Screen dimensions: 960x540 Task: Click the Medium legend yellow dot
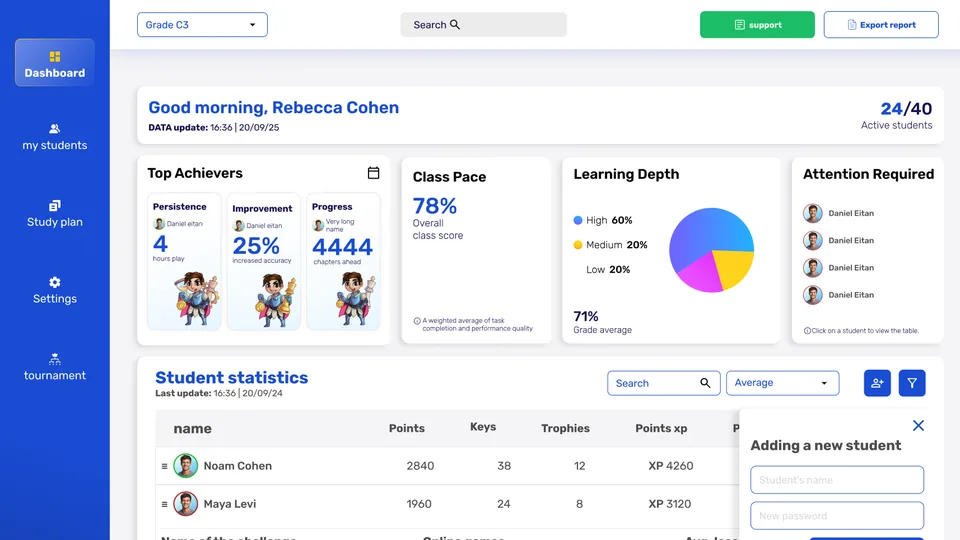coord(577,245)
